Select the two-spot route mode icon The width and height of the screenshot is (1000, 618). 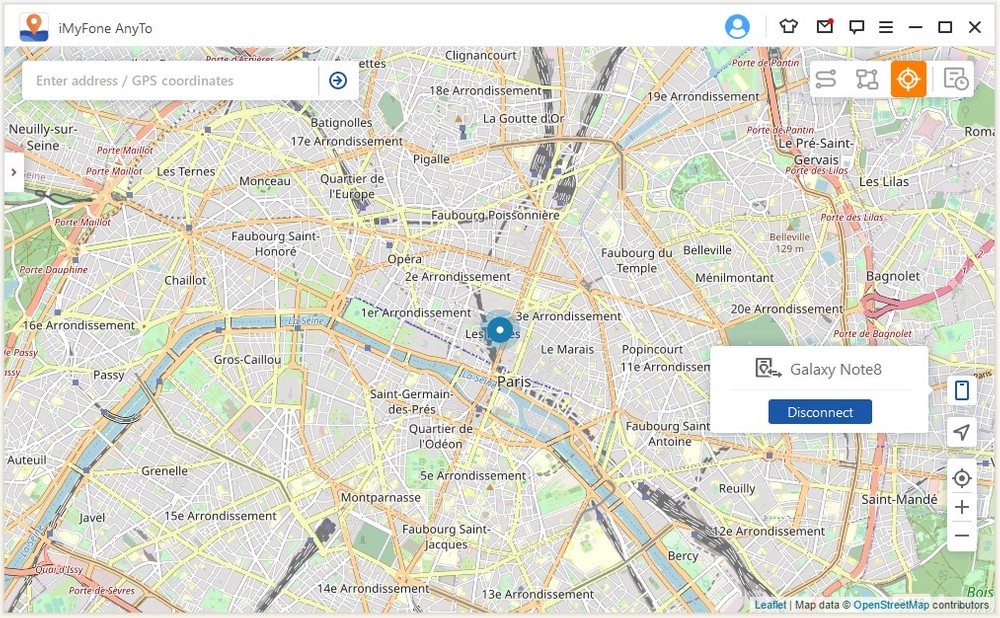pos(825,80)
